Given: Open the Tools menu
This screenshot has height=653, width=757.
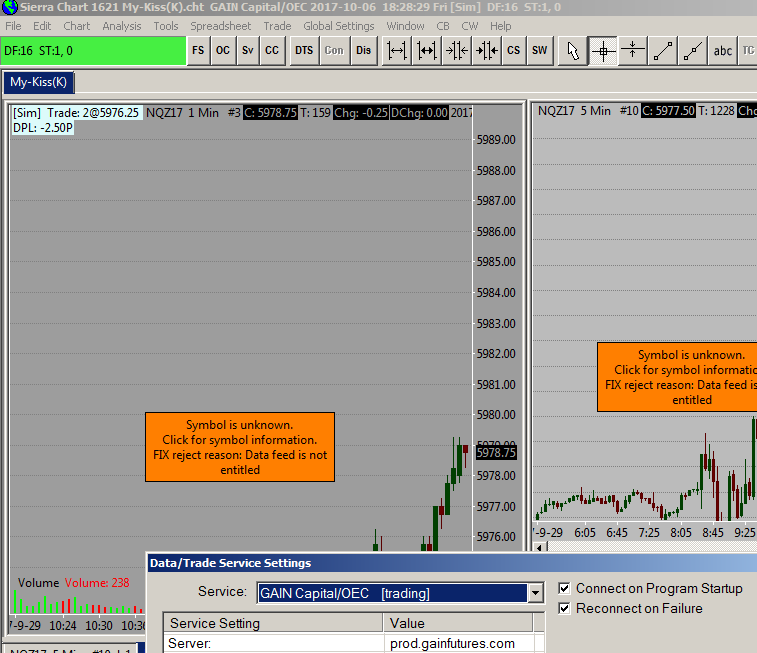Looking at the screenshot, I should click(166, 26).
